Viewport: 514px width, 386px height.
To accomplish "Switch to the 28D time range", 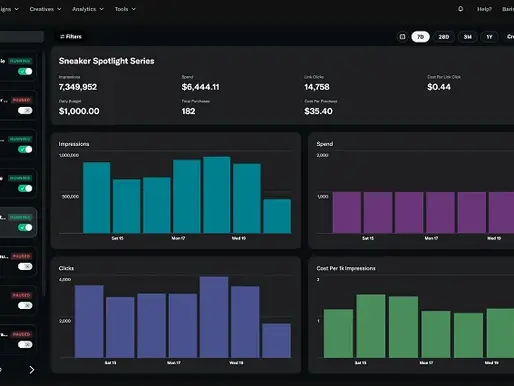I will (444, 37).
